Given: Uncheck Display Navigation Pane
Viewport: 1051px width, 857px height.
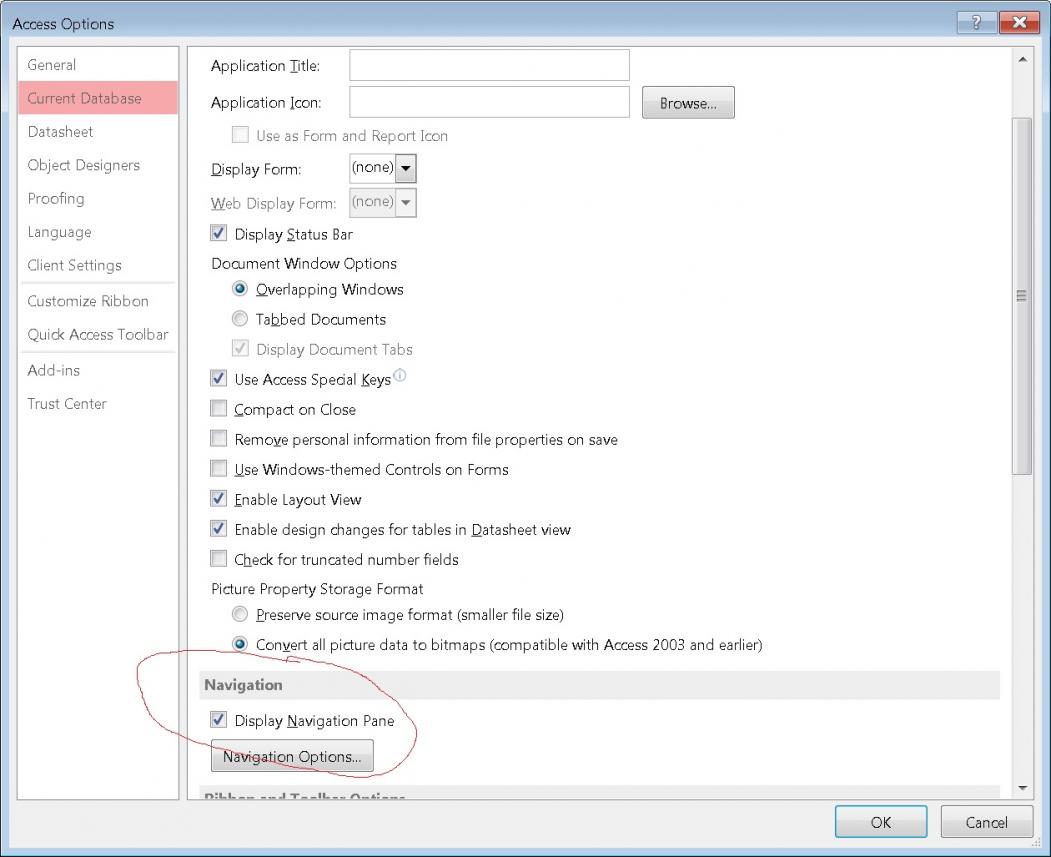Looking at the screenshot, I should 219,720.
